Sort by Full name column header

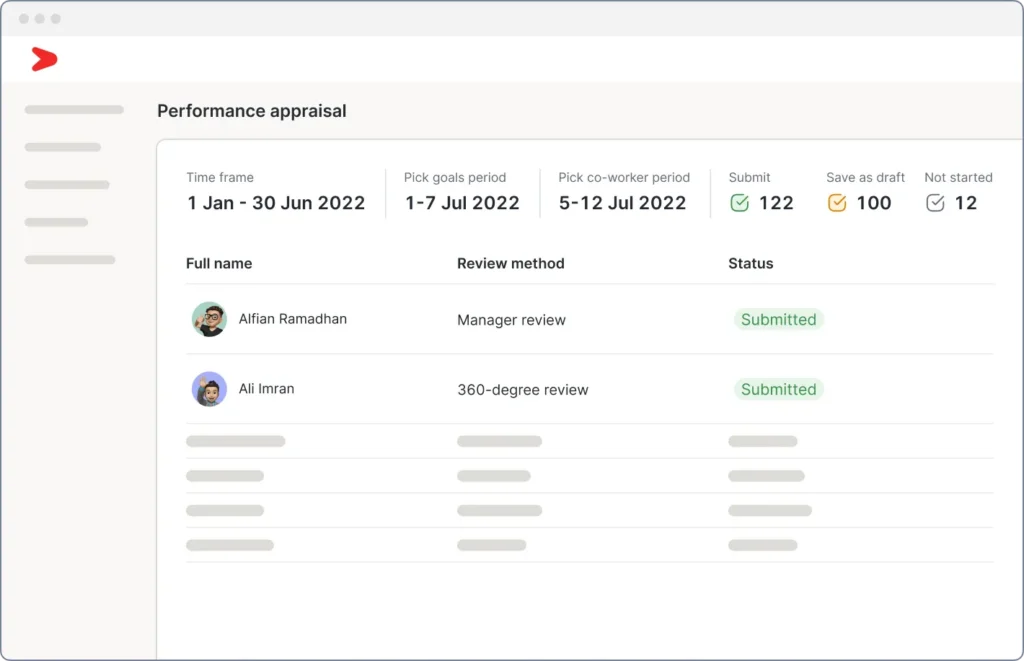coord(219,264)
